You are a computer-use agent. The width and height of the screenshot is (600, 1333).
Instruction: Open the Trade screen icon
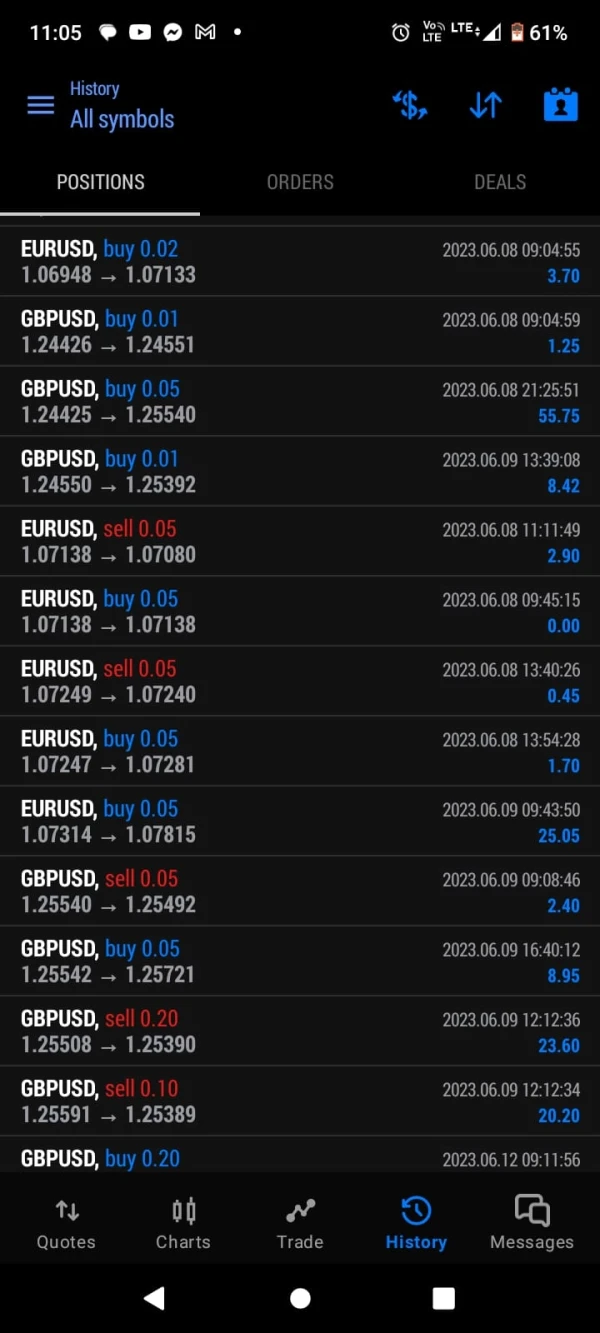(x=300, y=1224)
